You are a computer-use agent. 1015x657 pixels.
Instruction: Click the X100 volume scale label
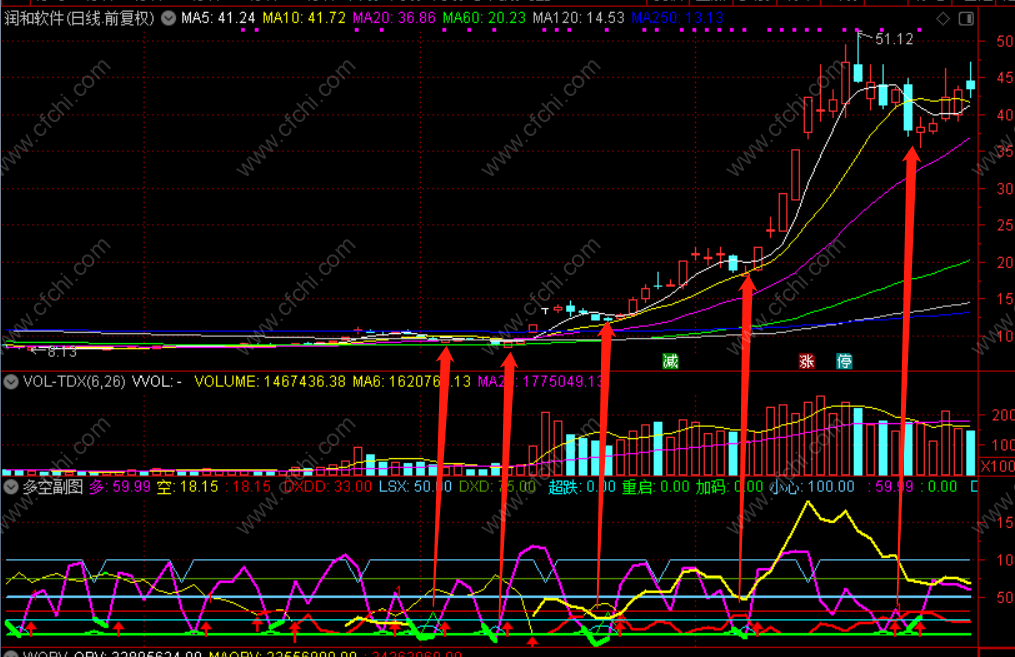click(x=997, y=465)
